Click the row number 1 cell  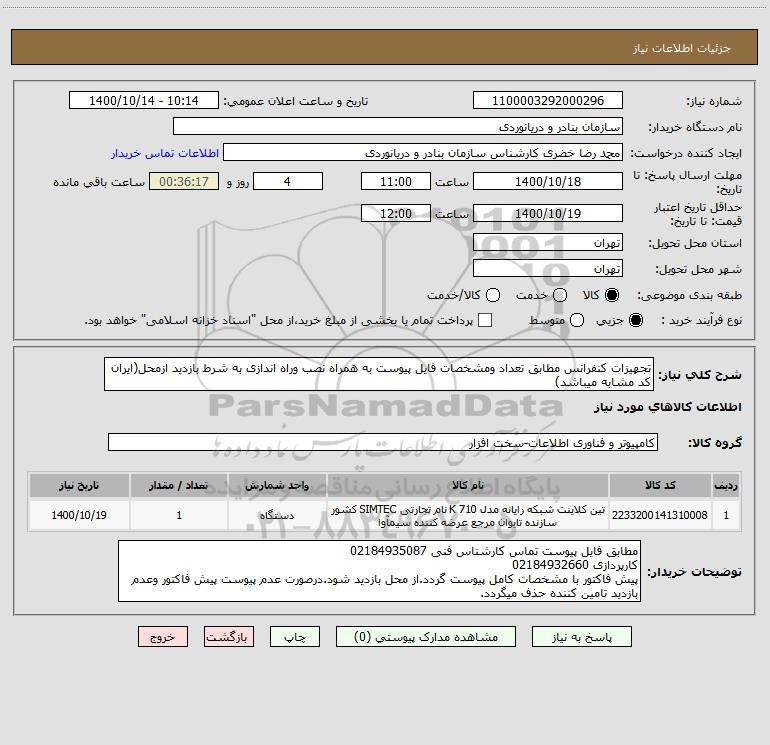tap(726, 515)
